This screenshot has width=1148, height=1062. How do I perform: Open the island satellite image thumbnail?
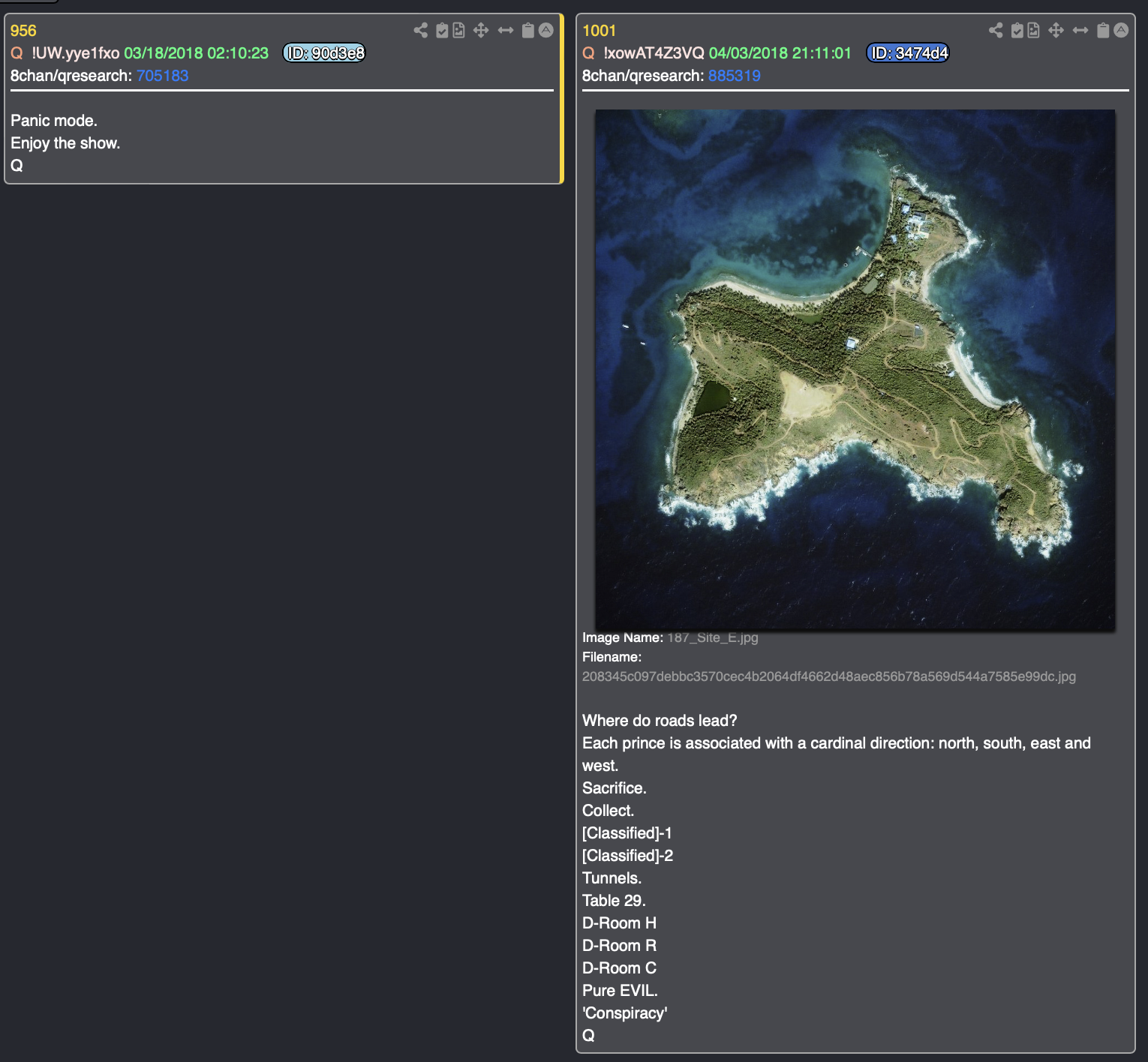(x=855, y=370)
